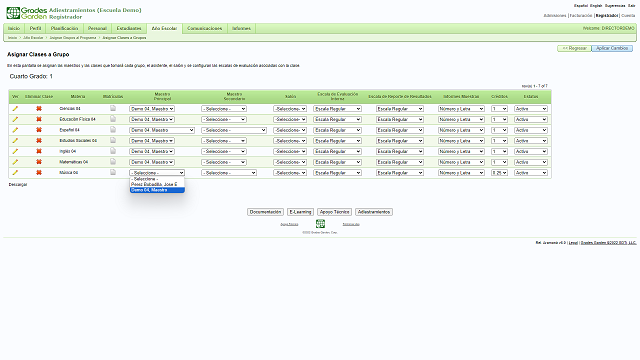Viewport: 640px width, 360px height.
Task: Click the E-Learning button
Action: pyautogui.click(x=300, y=212)
